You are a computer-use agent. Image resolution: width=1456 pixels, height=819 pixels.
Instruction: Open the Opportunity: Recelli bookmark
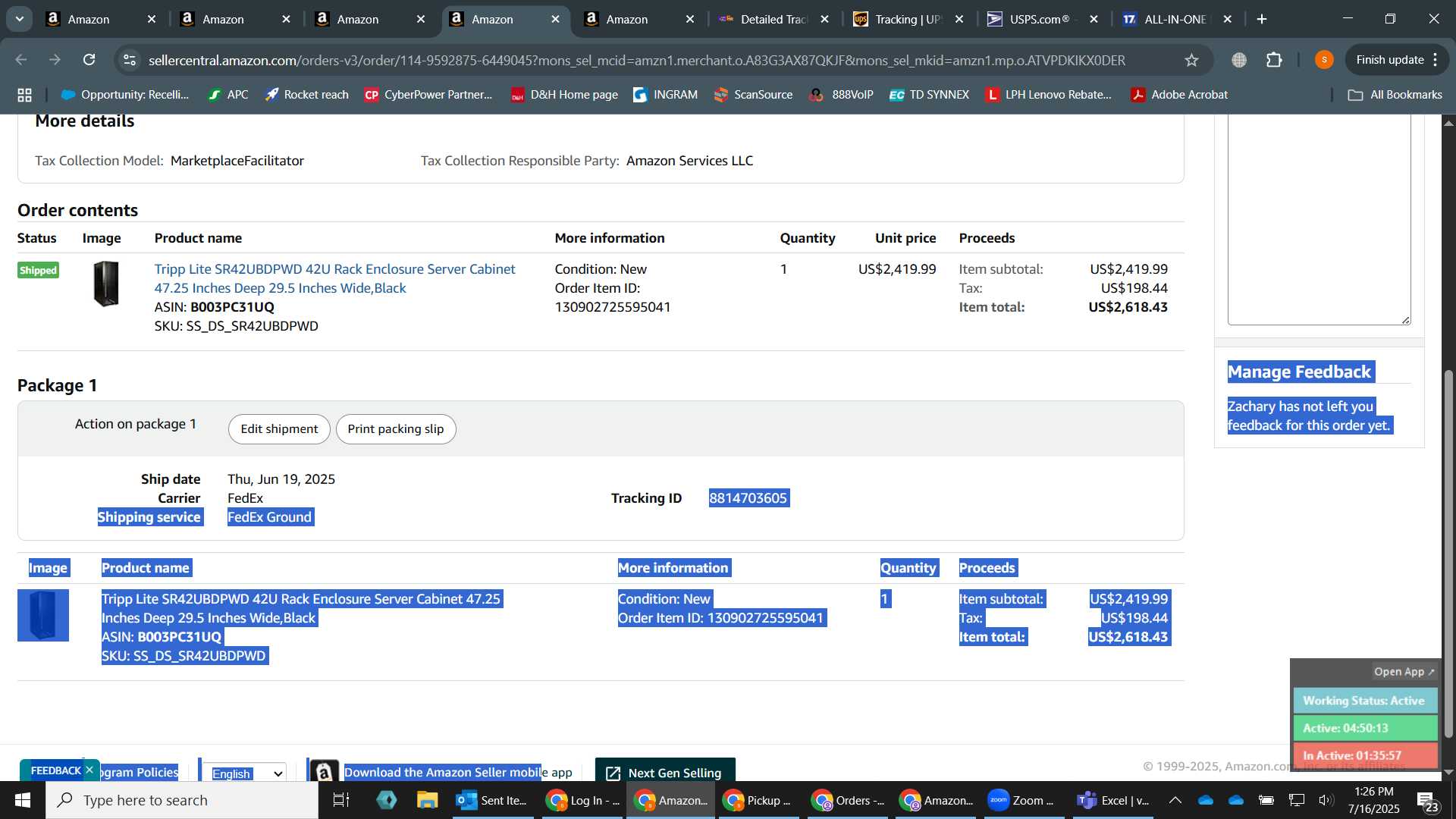(125, 95)
